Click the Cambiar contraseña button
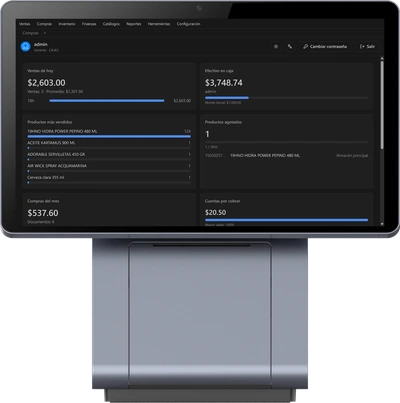This screenshot has width=400, height=403. (325, 47)
